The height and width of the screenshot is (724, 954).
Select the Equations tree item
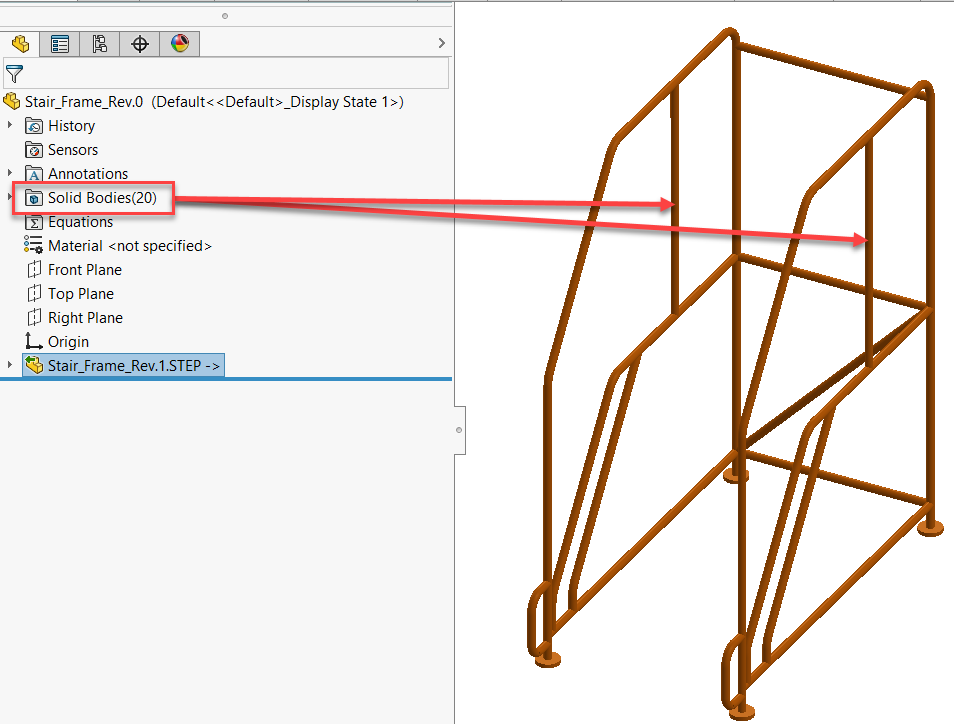tap(80, 222)
